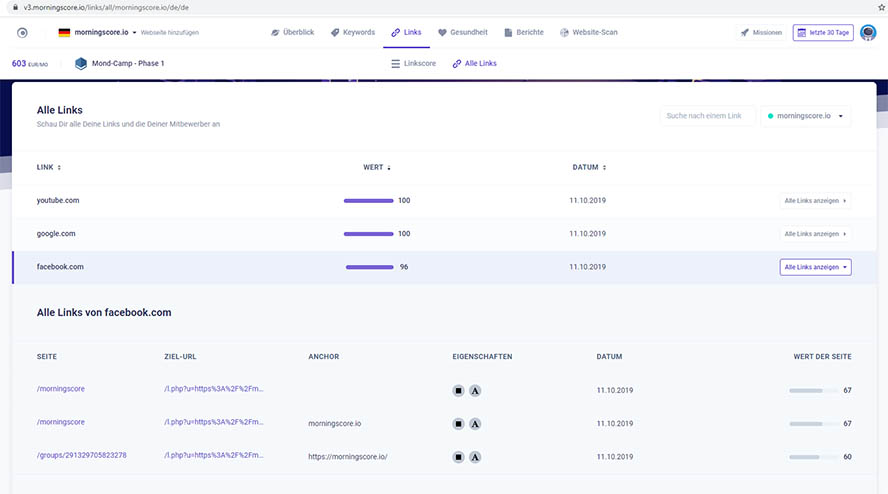
Task: Click calendar icon in letzte 30 Tage button
Action: 801,33
